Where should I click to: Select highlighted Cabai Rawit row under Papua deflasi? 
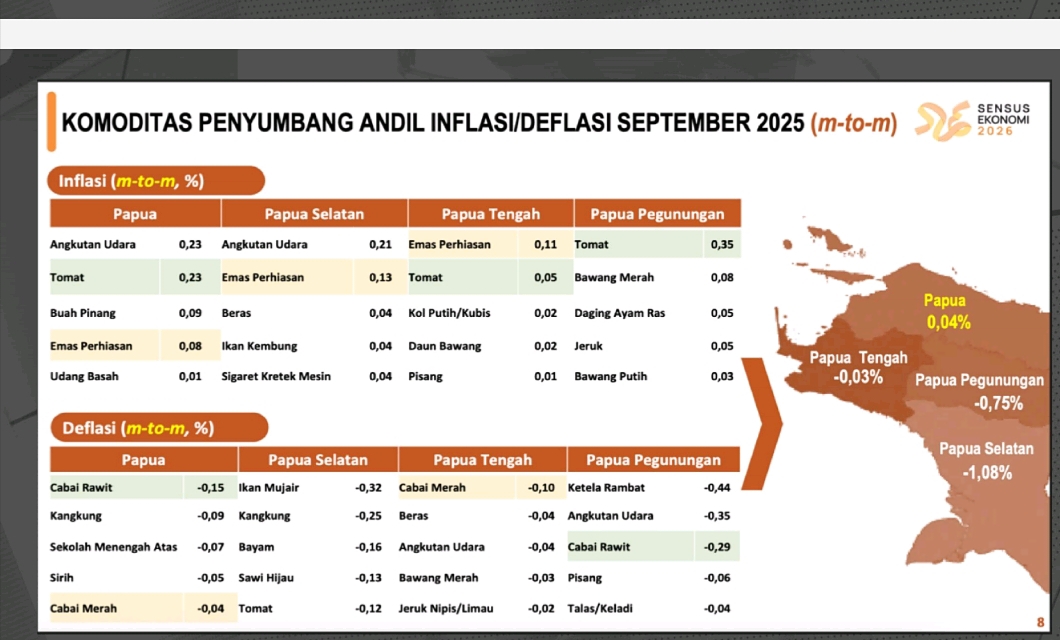pos(136,488)
